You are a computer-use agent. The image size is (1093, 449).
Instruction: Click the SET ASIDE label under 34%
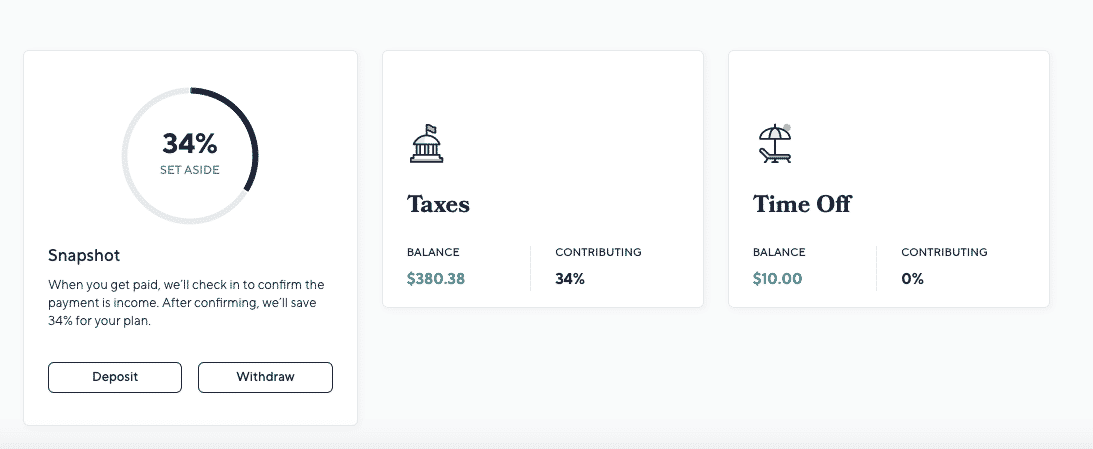(190, 170)
